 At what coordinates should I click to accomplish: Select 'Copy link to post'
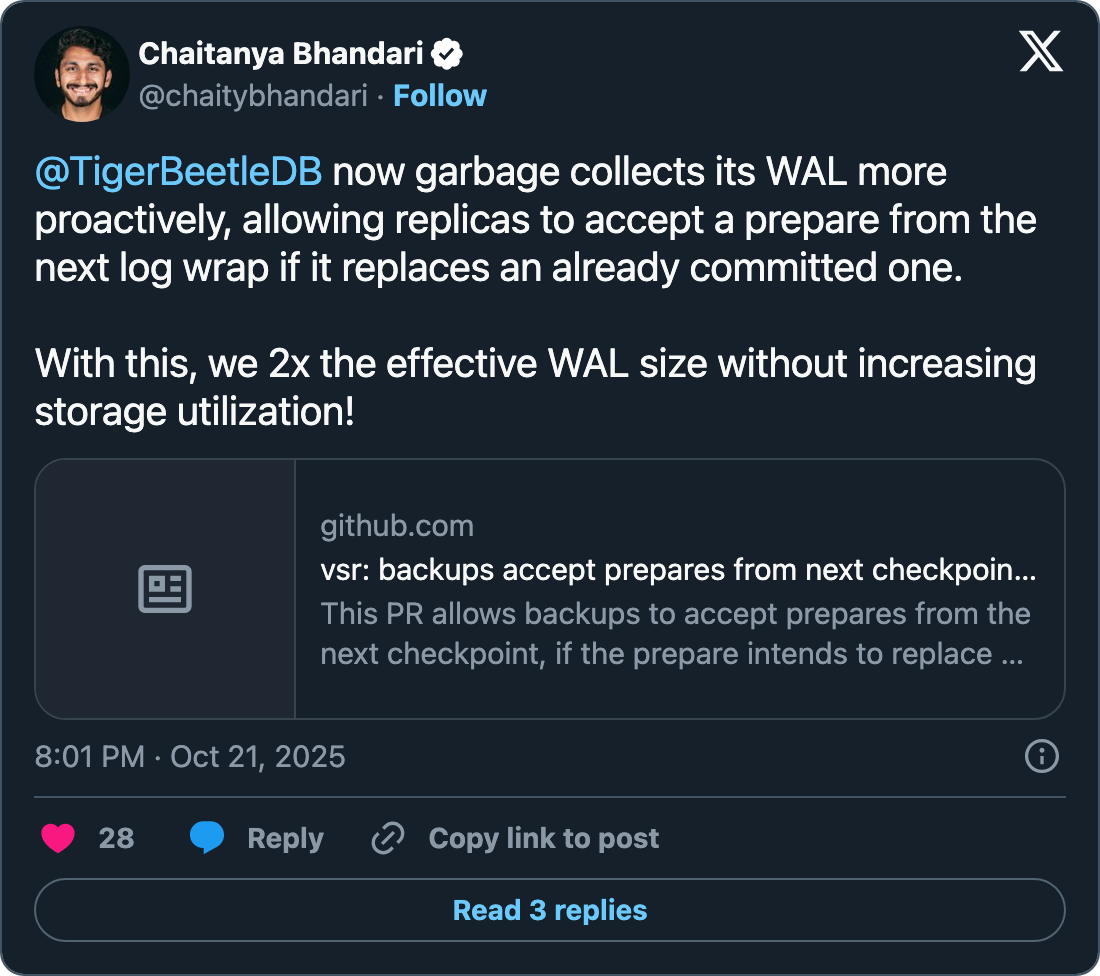pyautogui.click(x=543, y=838)
